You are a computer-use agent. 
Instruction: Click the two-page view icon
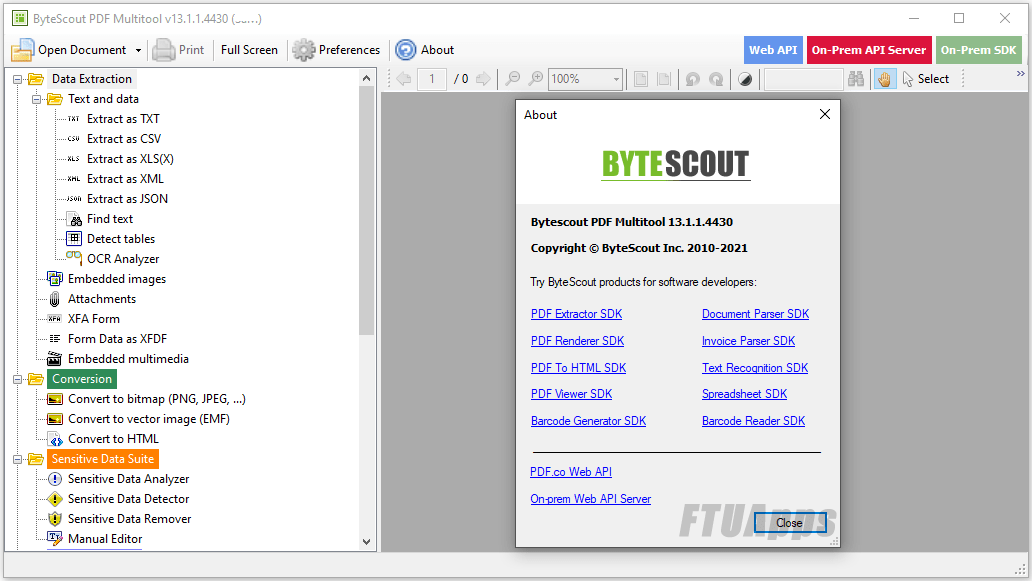coord(664,79)
